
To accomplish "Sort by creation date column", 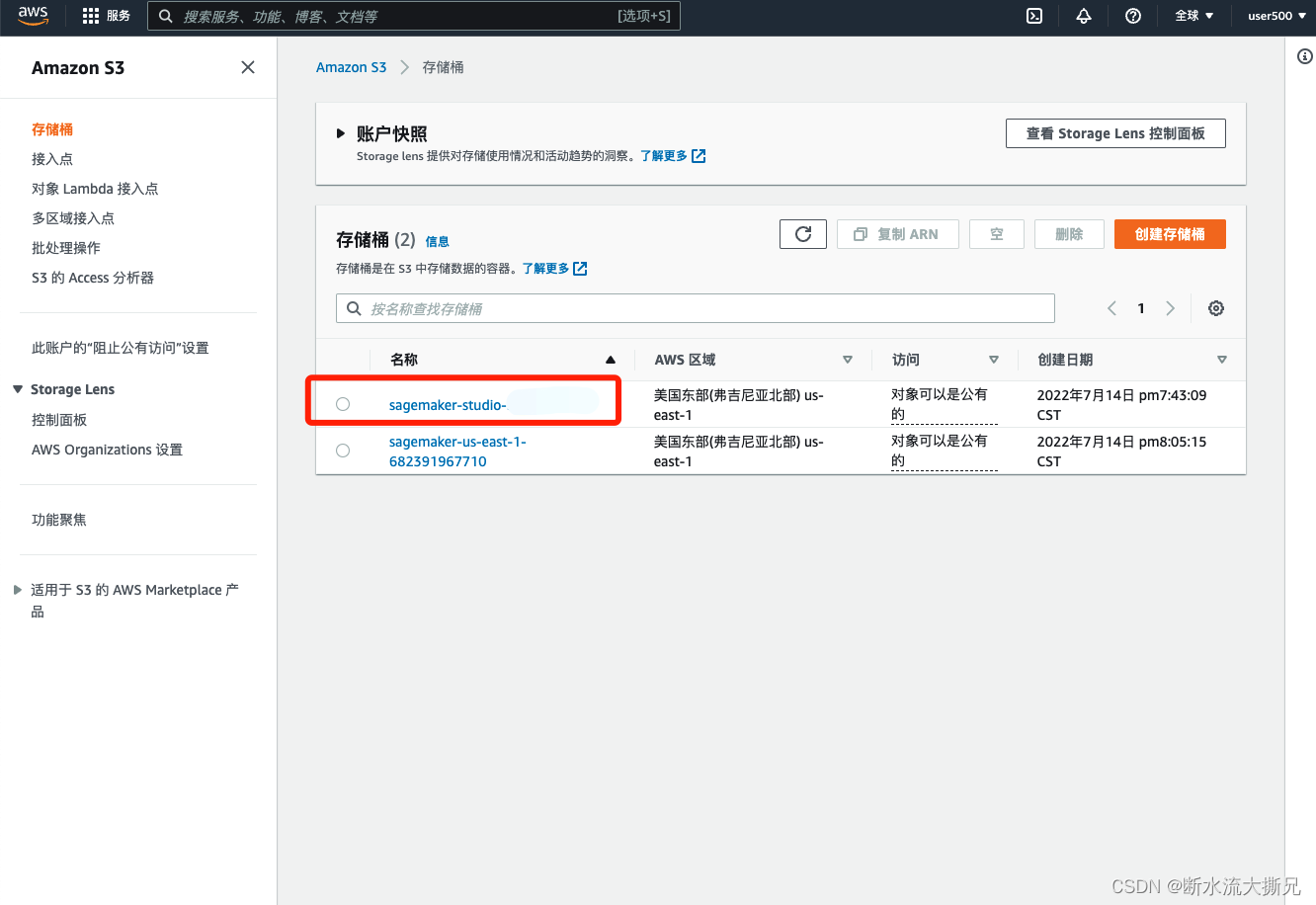I will (1222, 360).
